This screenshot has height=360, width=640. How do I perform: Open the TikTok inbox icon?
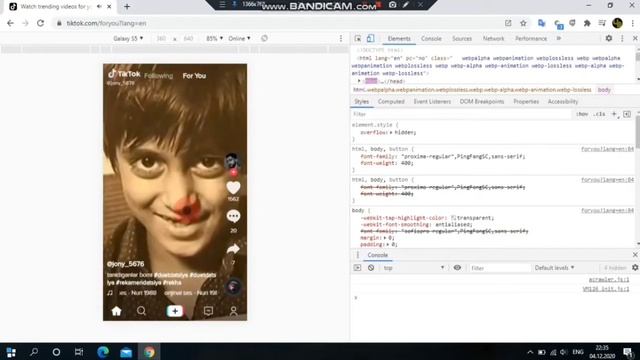coord(208,311)
